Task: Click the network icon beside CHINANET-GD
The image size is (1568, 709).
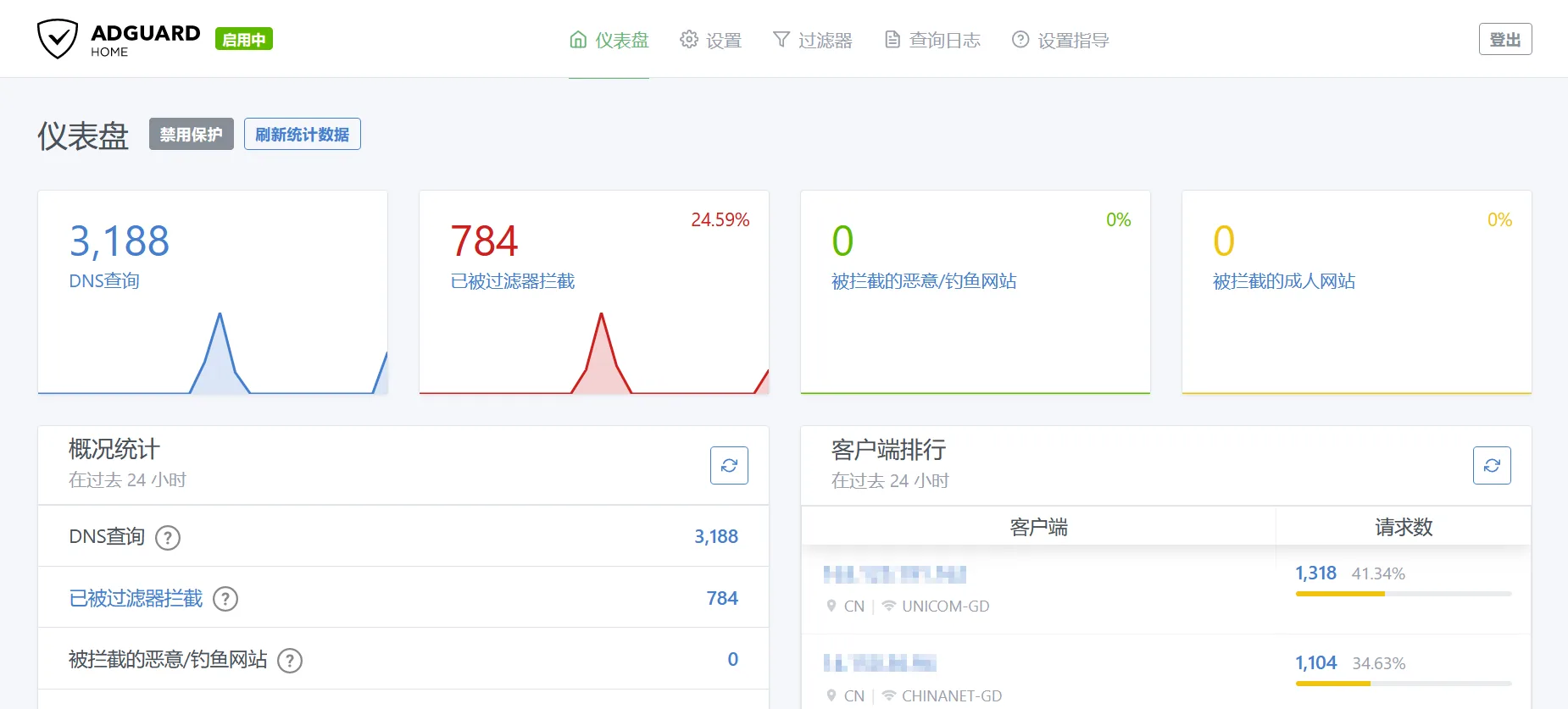Action: [x=889, y=695]
